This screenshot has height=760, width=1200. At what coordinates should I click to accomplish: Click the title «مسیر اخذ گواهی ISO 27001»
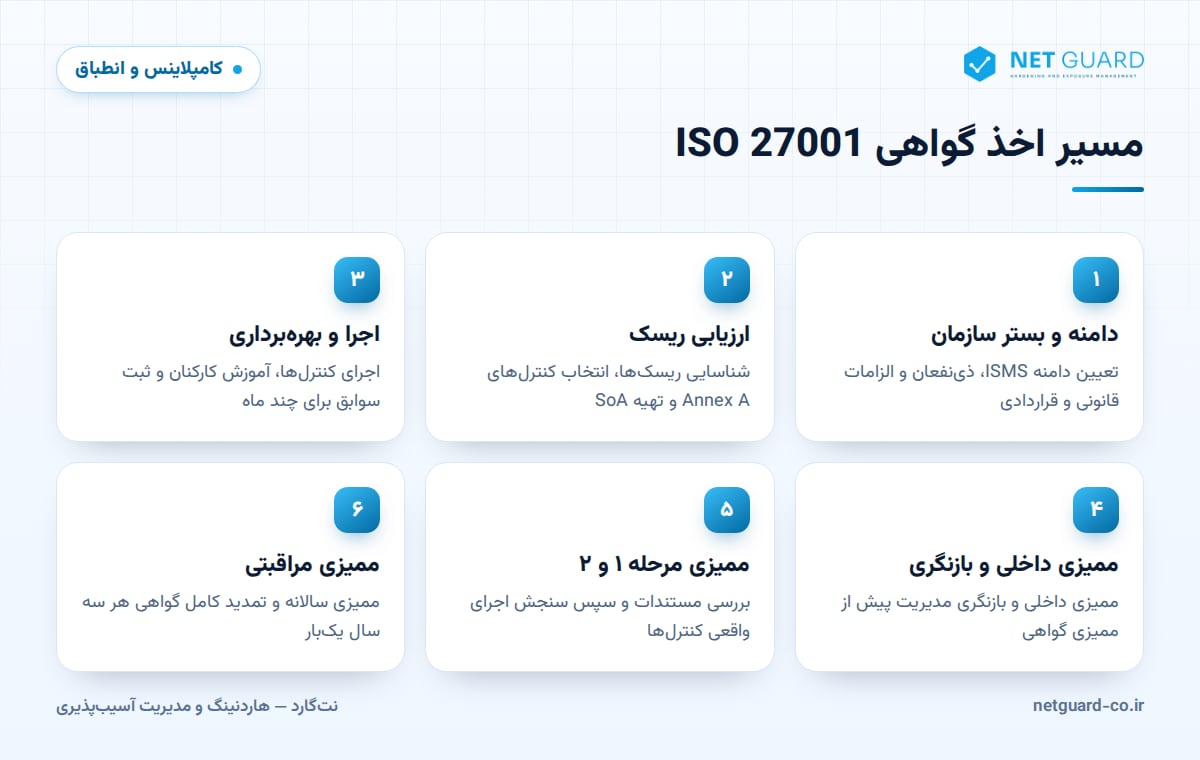coord(909,145)
